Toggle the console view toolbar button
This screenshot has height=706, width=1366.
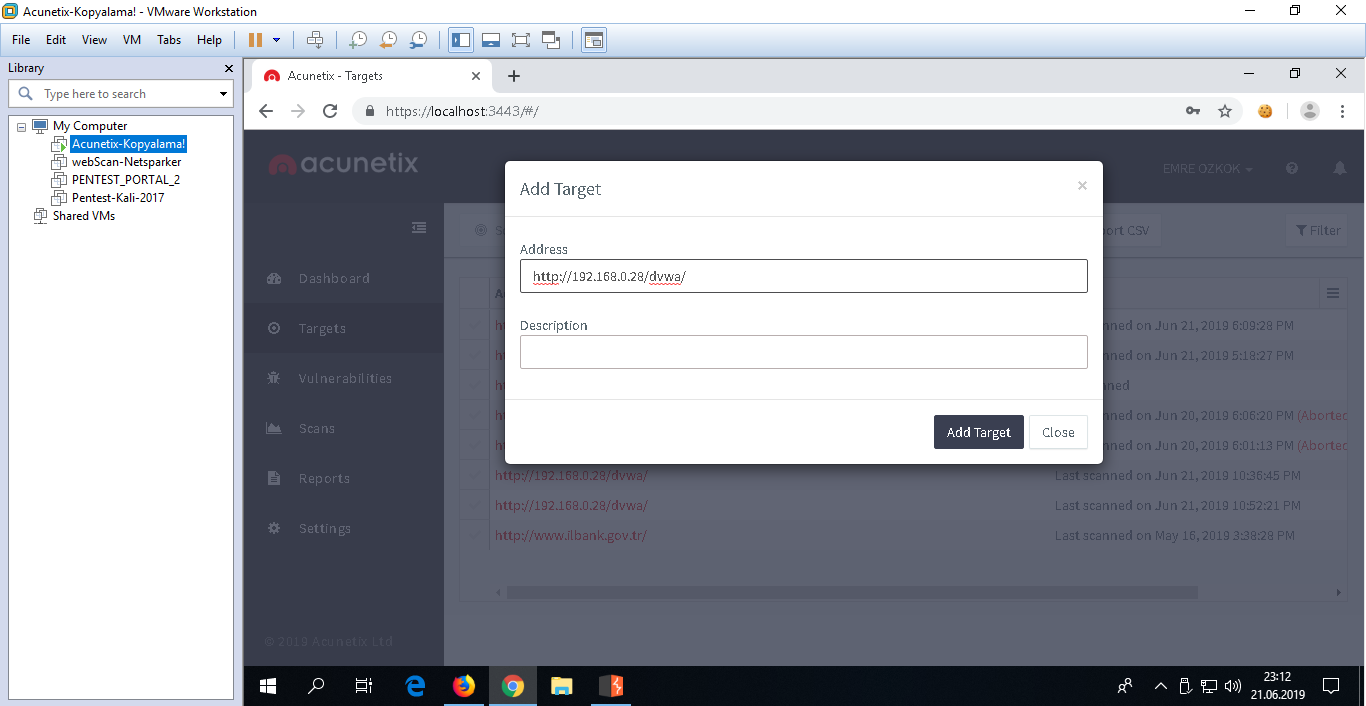[594, 40]
